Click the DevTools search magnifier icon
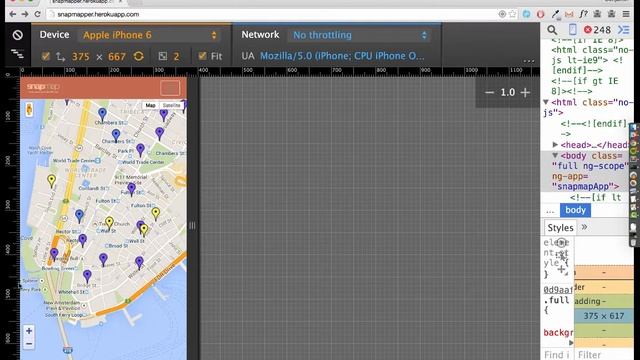 point(552,30)
